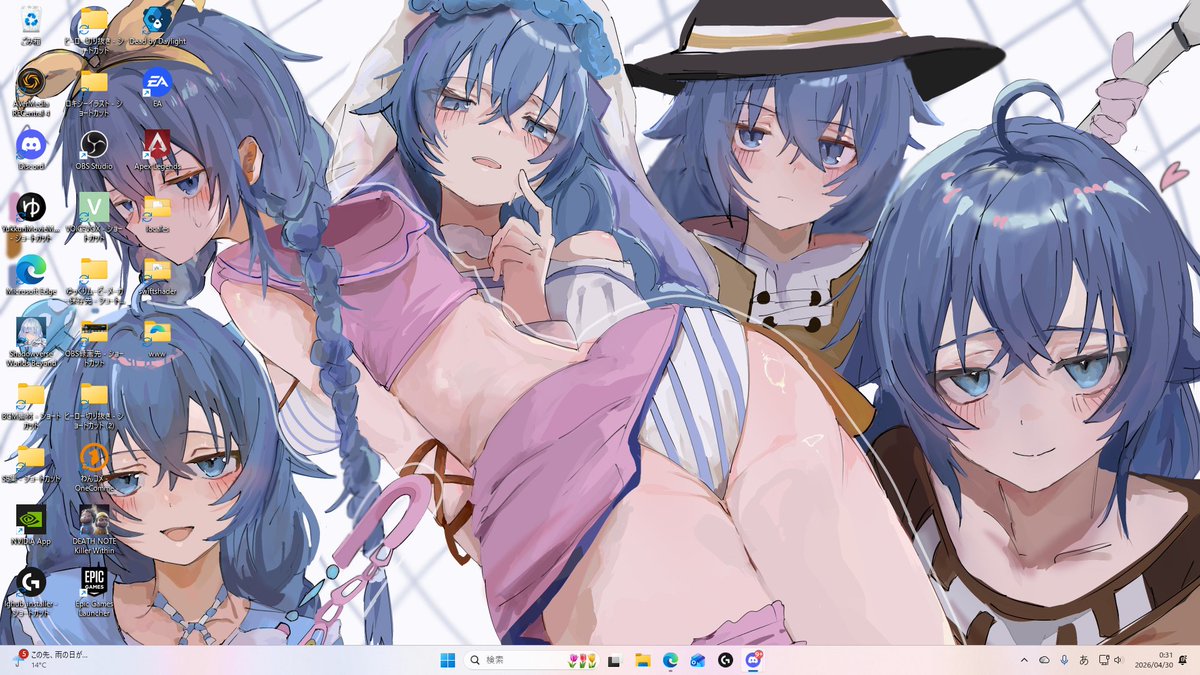This screenshot has height=675, width=1200.
Task: Open the locales folder
Action: click(x=156, y=212)
